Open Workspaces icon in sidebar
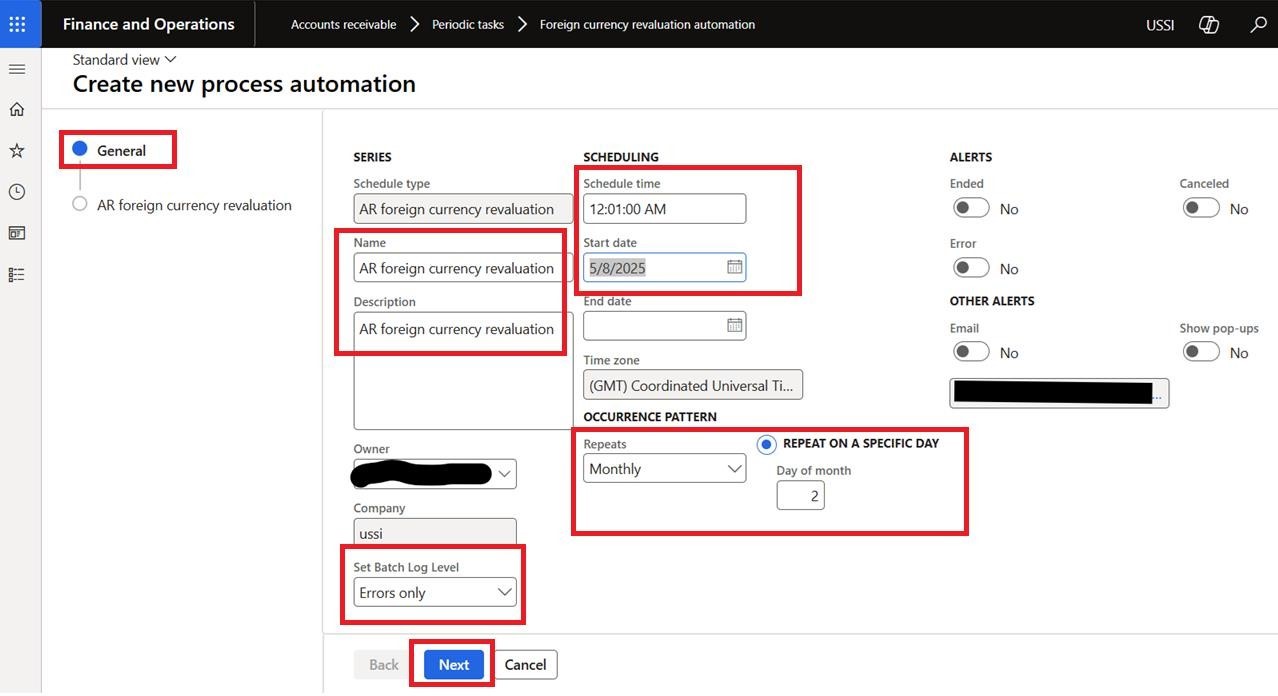This screenshot has width=1278, height=696. [x=17, y=233]
